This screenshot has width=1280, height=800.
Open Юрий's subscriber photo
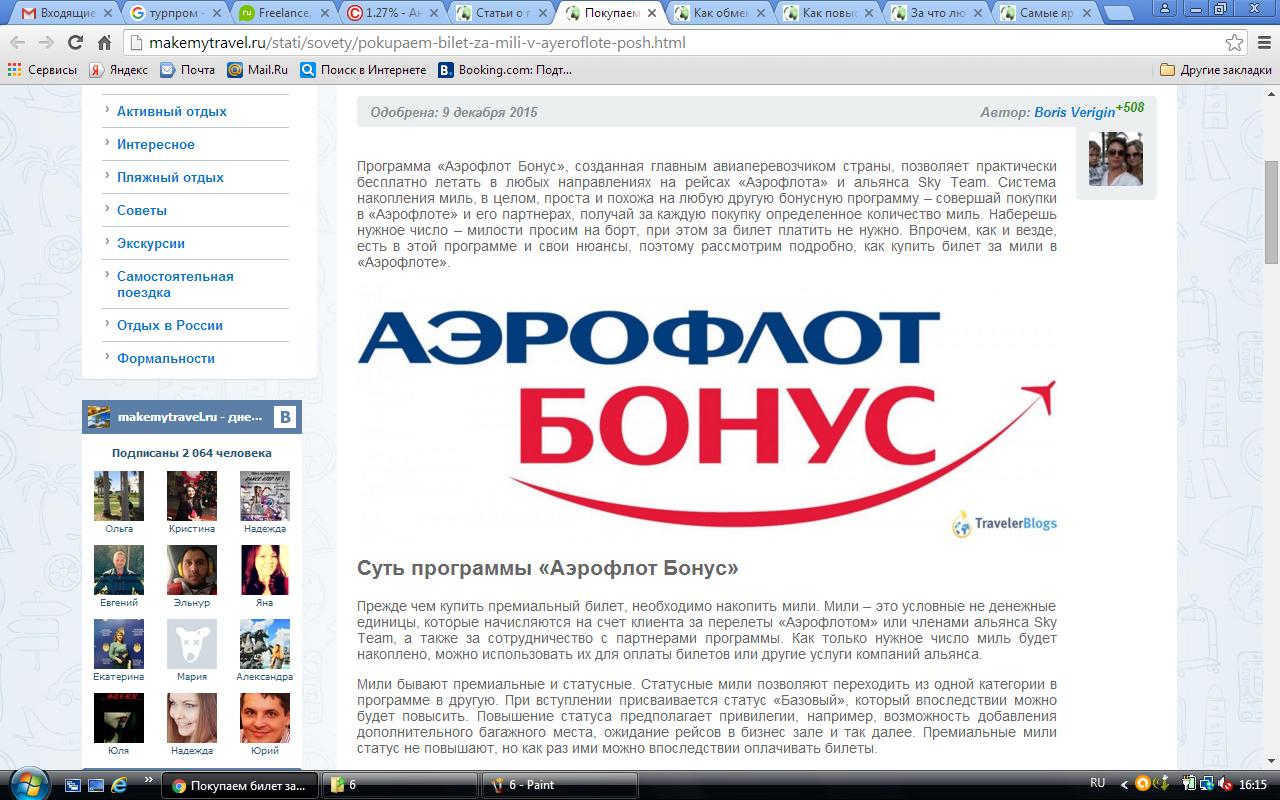click(265, 718)
